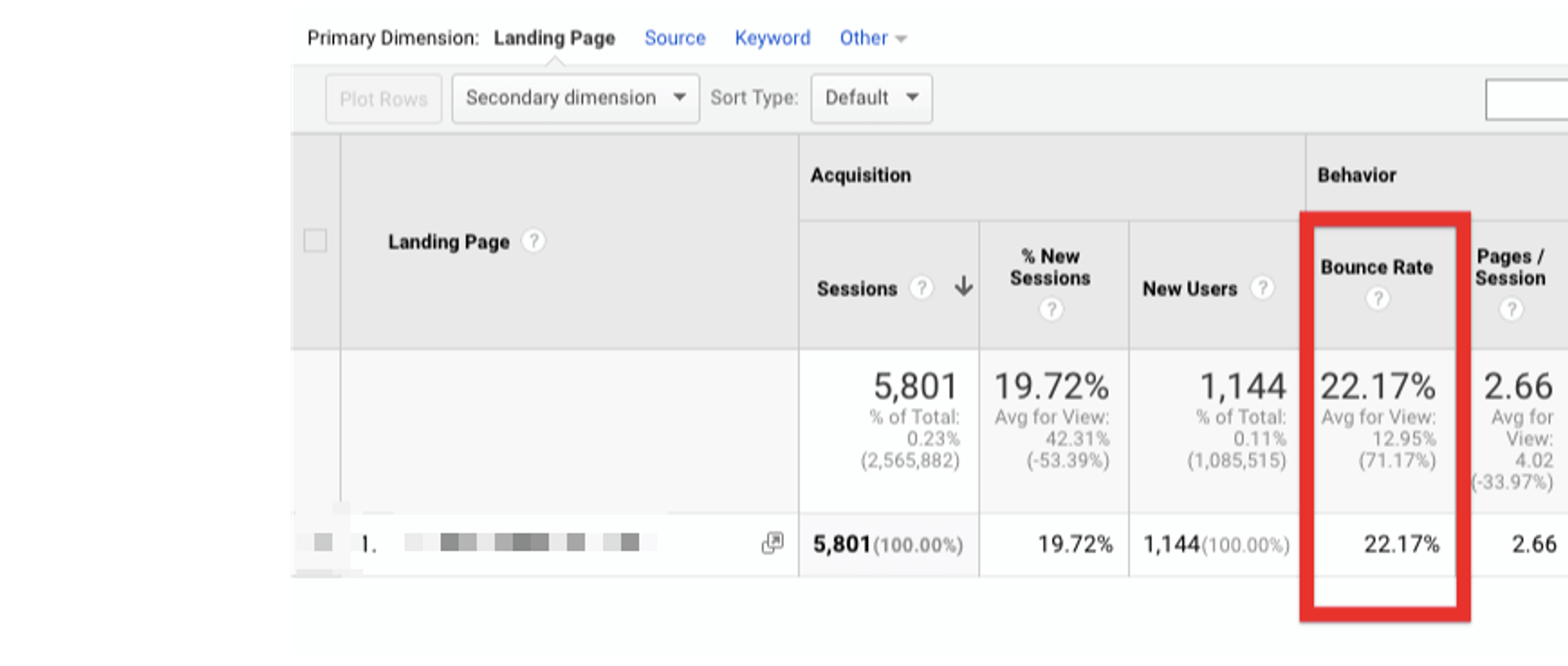The height and width of the screenshot is (666, 1568).
Task: Click the New Users help icon
Action: click(x=1263, y=288)
